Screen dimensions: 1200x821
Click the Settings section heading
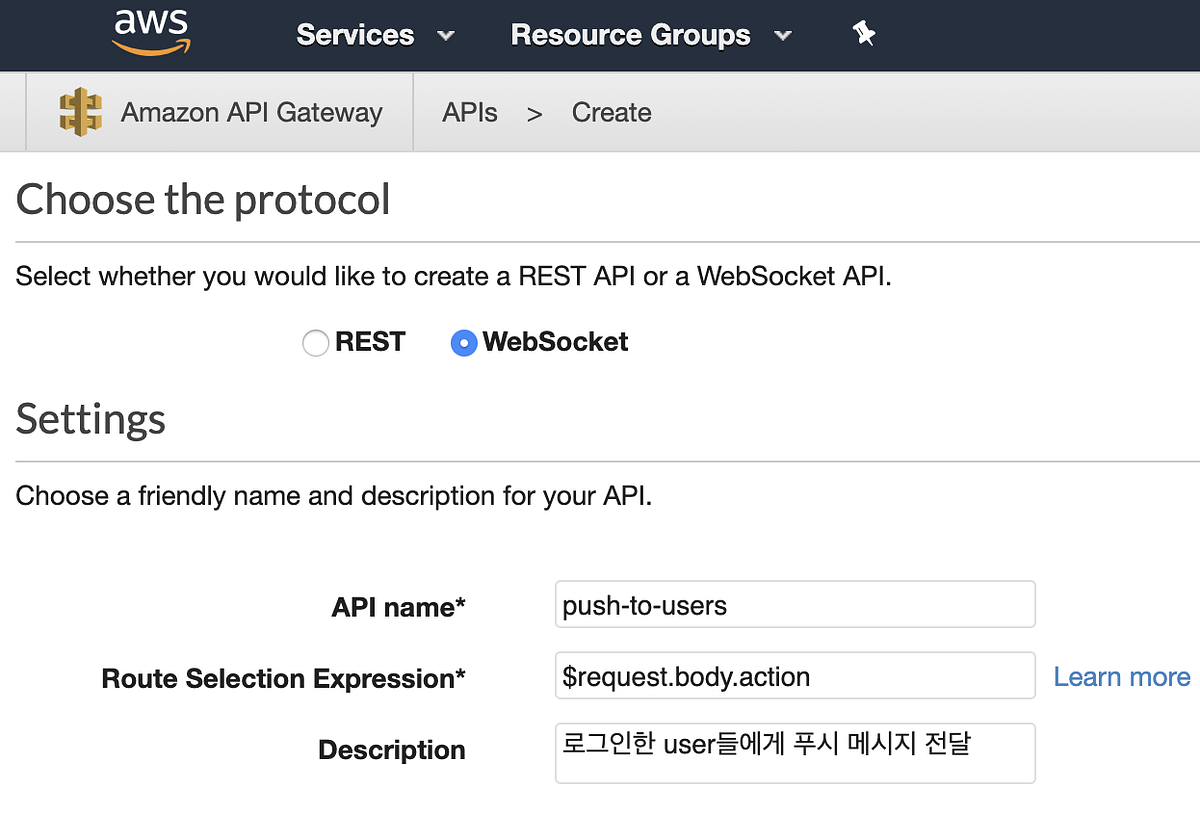click(90, 420)
